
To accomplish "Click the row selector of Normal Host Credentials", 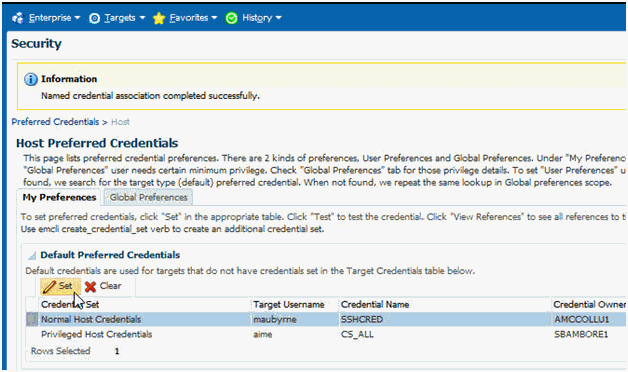I will click(32, 320).
